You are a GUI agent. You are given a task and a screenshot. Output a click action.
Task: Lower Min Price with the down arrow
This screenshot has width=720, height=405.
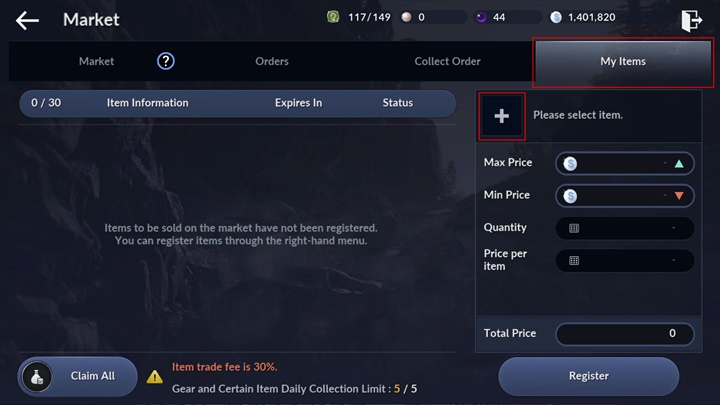(x=679, y=195)
